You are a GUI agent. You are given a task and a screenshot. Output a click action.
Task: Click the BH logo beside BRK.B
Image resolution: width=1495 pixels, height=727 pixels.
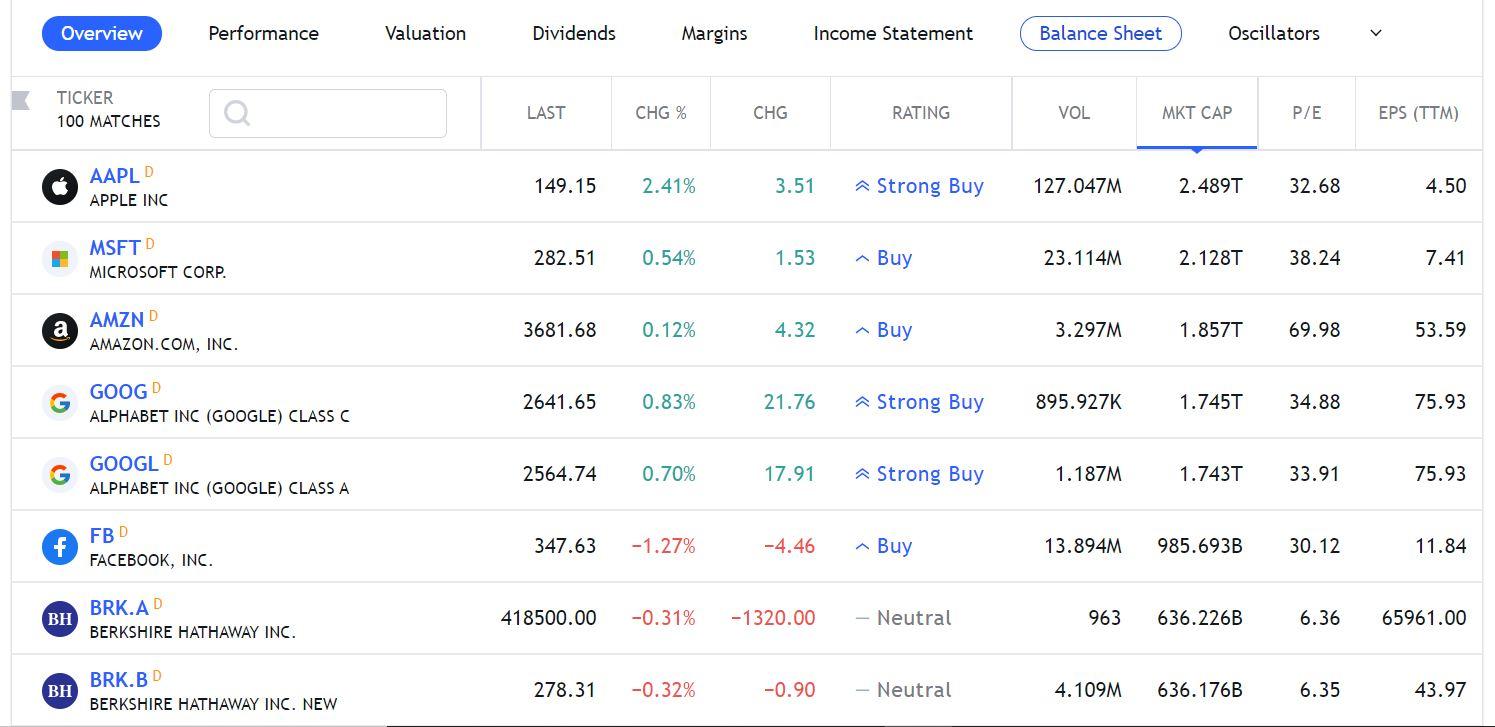(60, 691)
